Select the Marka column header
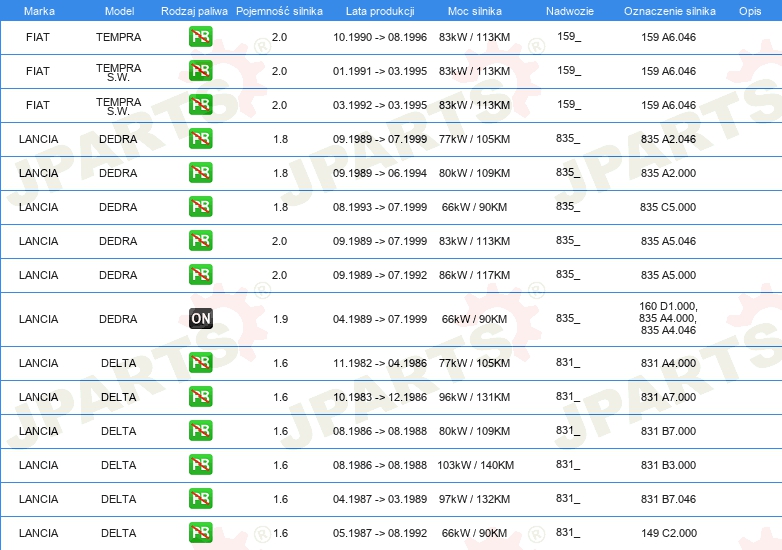Screen dimensions: 782x550 point(39,11)
